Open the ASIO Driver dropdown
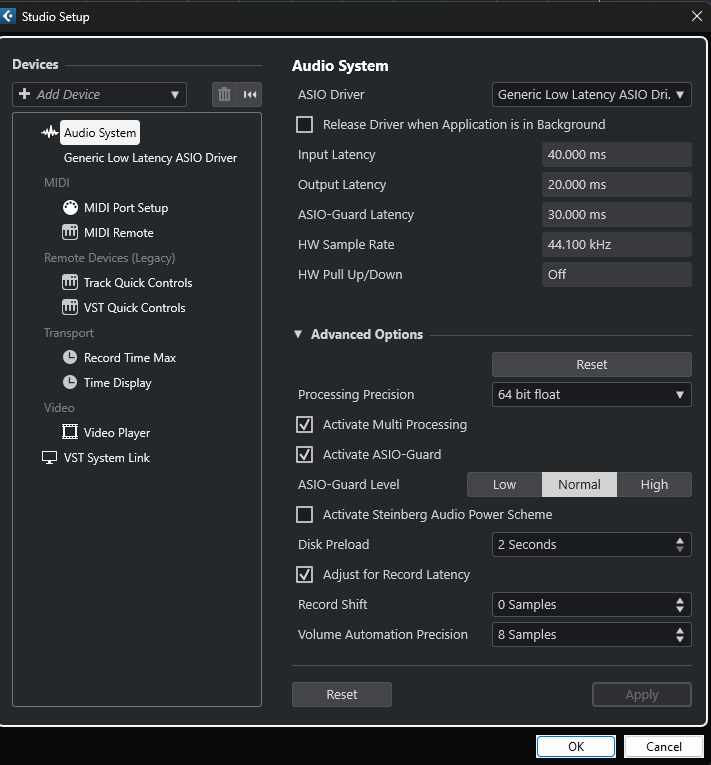 [591, 95]
